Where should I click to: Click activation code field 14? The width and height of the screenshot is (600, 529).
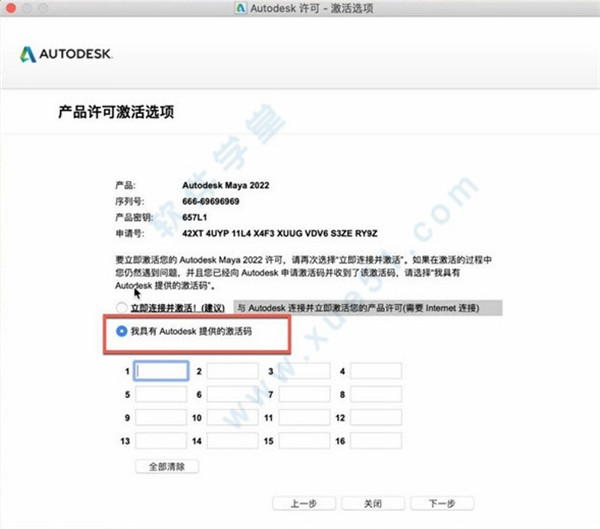pyautogui.click(x=233, y=441)
